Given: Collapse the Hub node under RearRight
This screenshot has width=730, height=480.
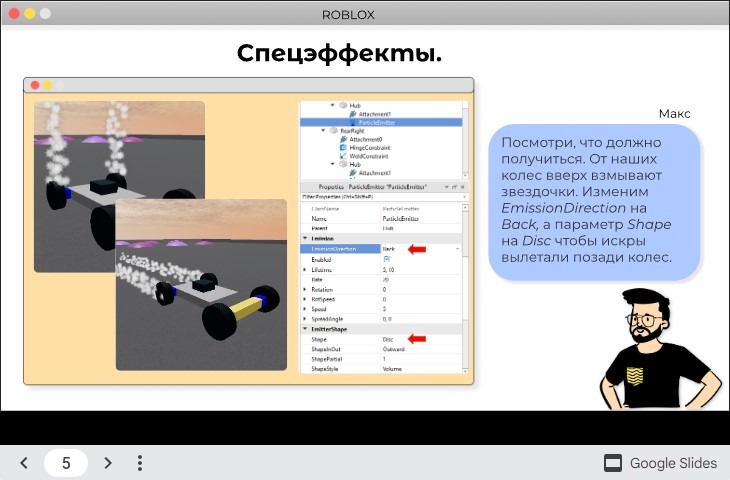Looking at the screenshot, I should coord(332,164).
